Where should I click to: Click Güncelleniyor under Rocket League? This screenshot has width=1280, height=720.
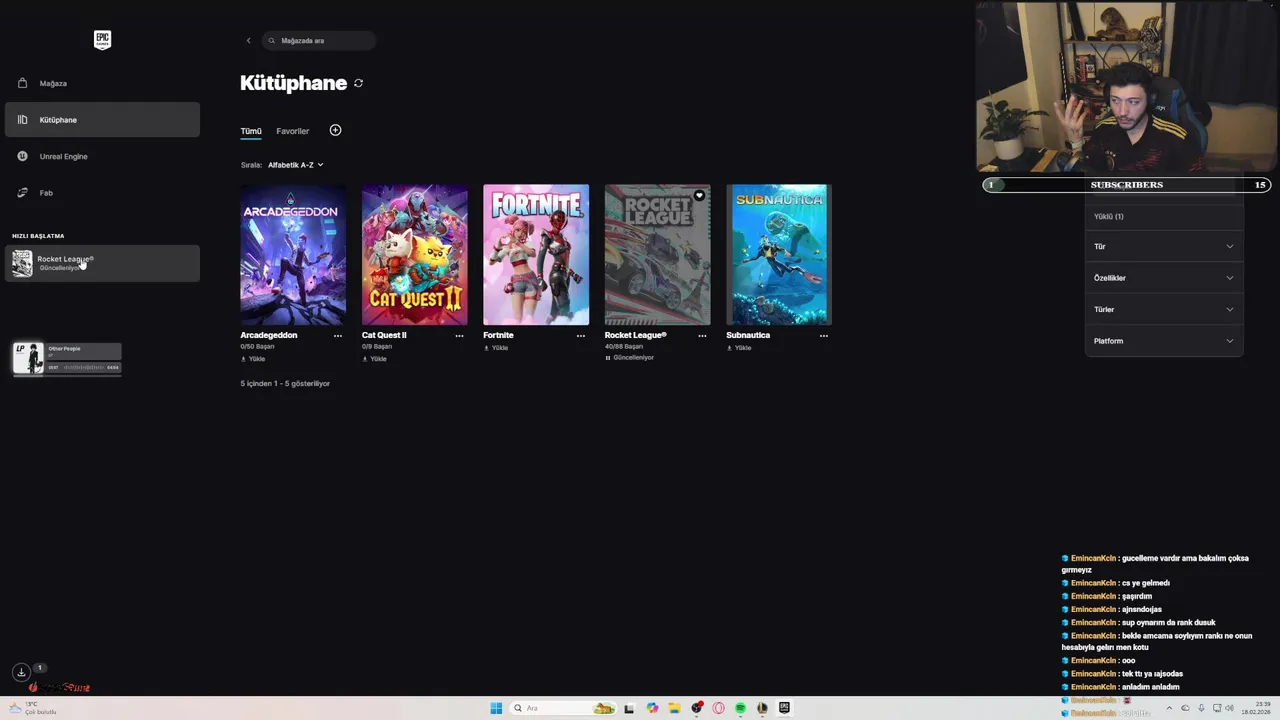(x=630, y=358)
